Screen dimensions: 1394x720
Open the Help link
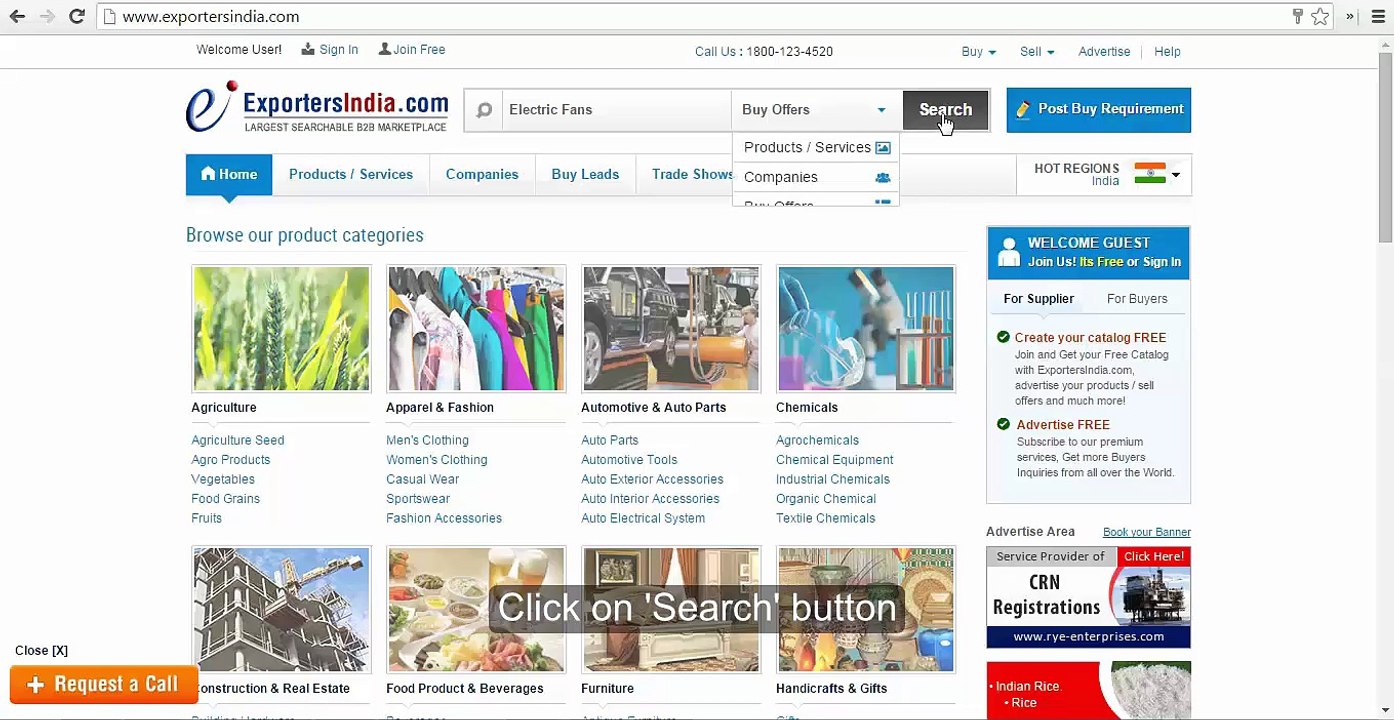pos(1167,52)
